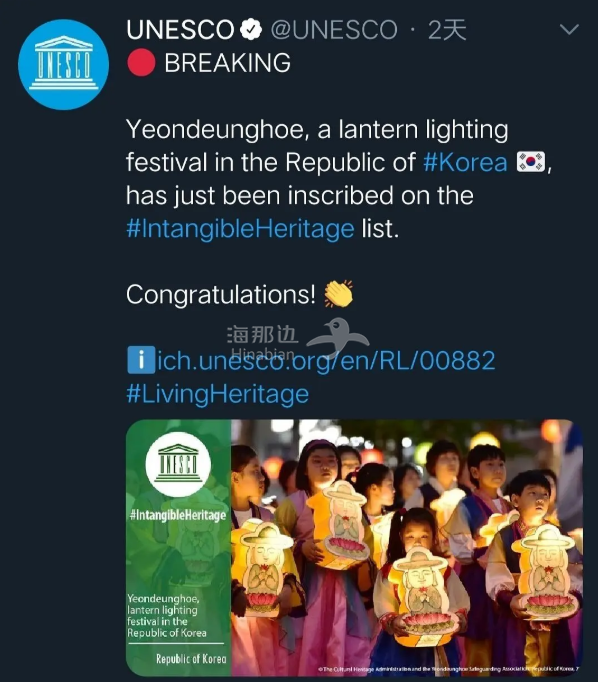Click the red circle BREAKING emoji
598x682 pixels.
pyautogui.click(x=141, y=63)
